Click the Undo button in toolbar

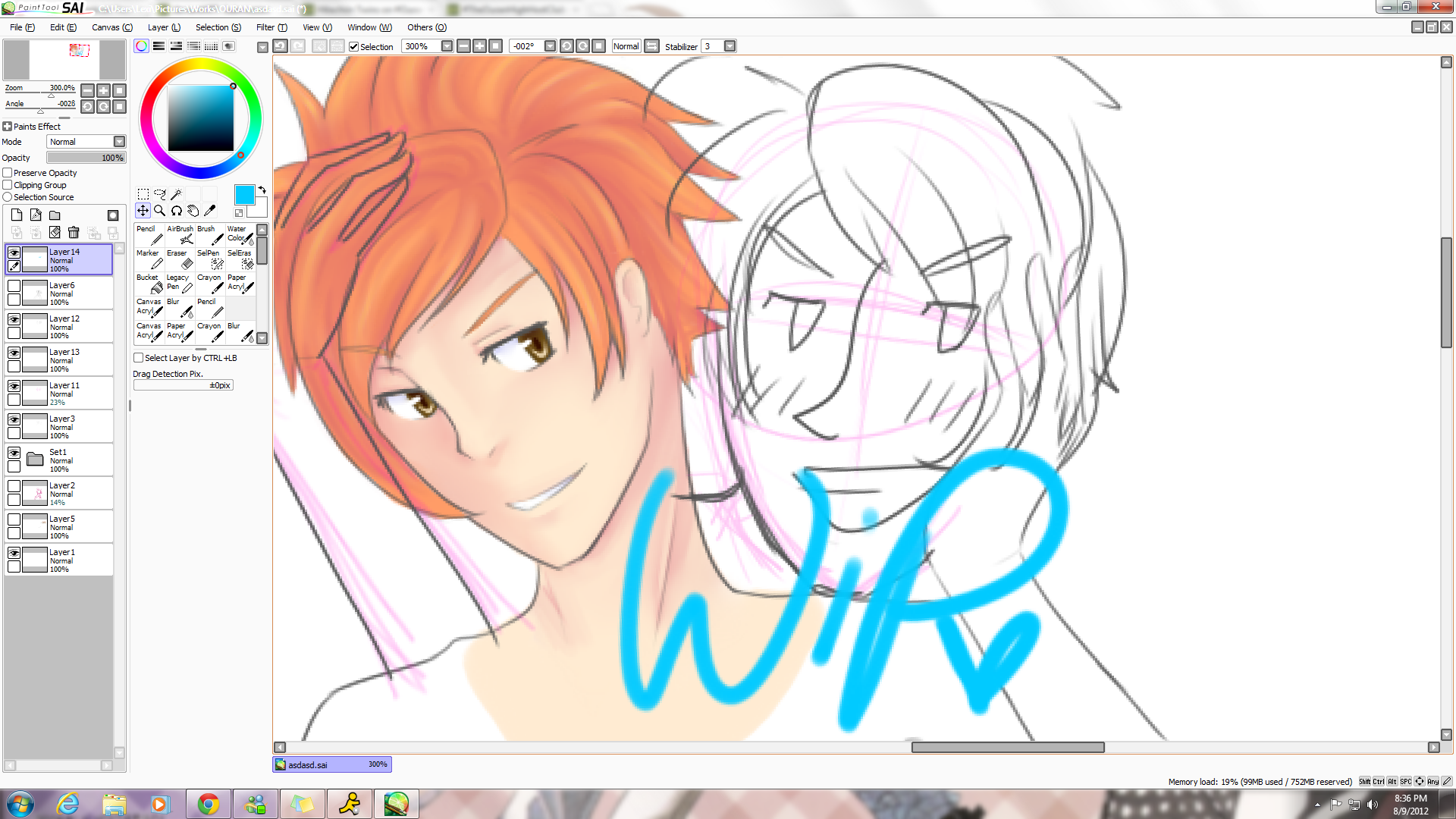[281, 46]
